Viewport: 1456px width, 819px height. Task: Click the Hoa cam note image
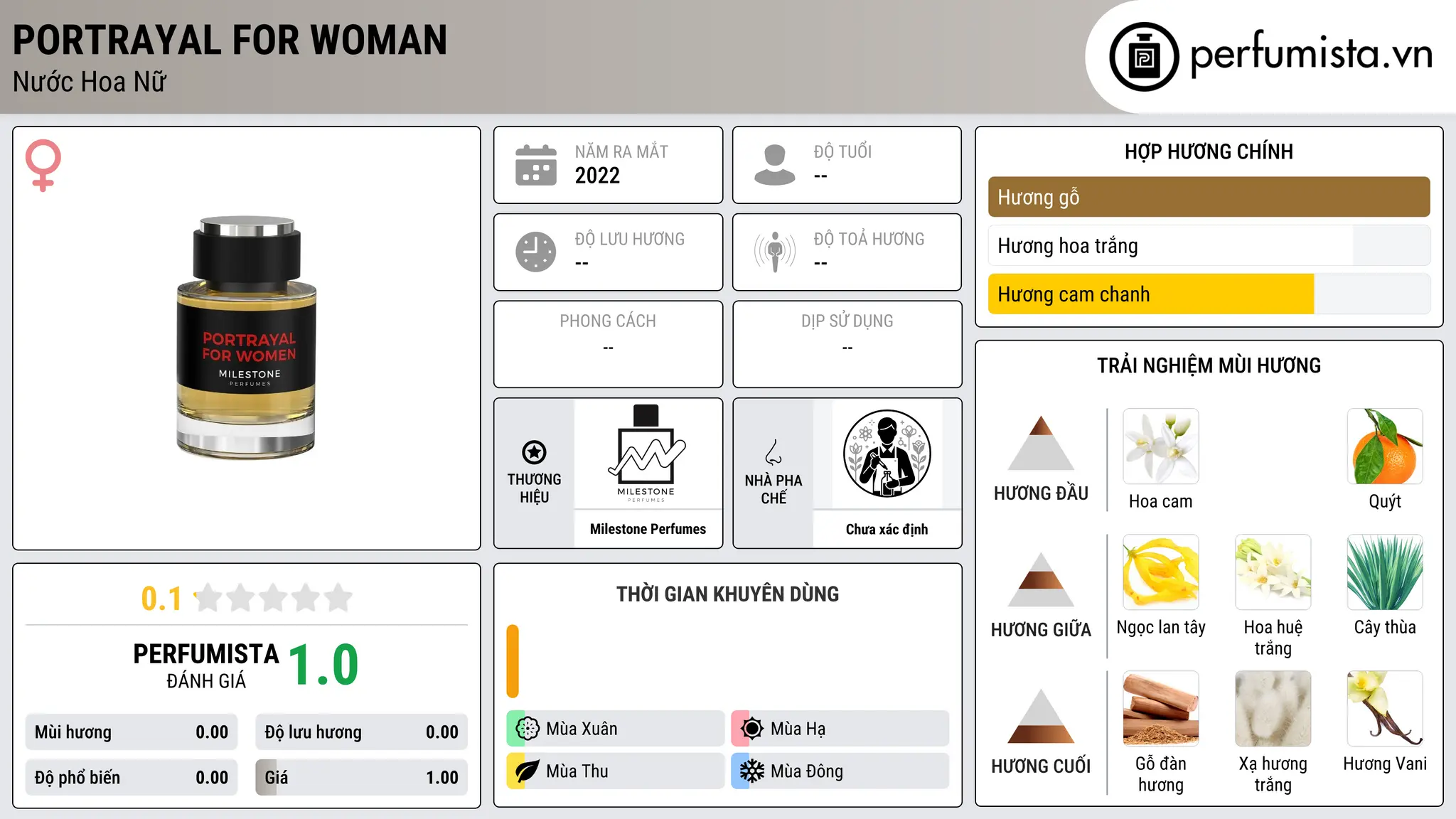click(x=1161, y=446)
